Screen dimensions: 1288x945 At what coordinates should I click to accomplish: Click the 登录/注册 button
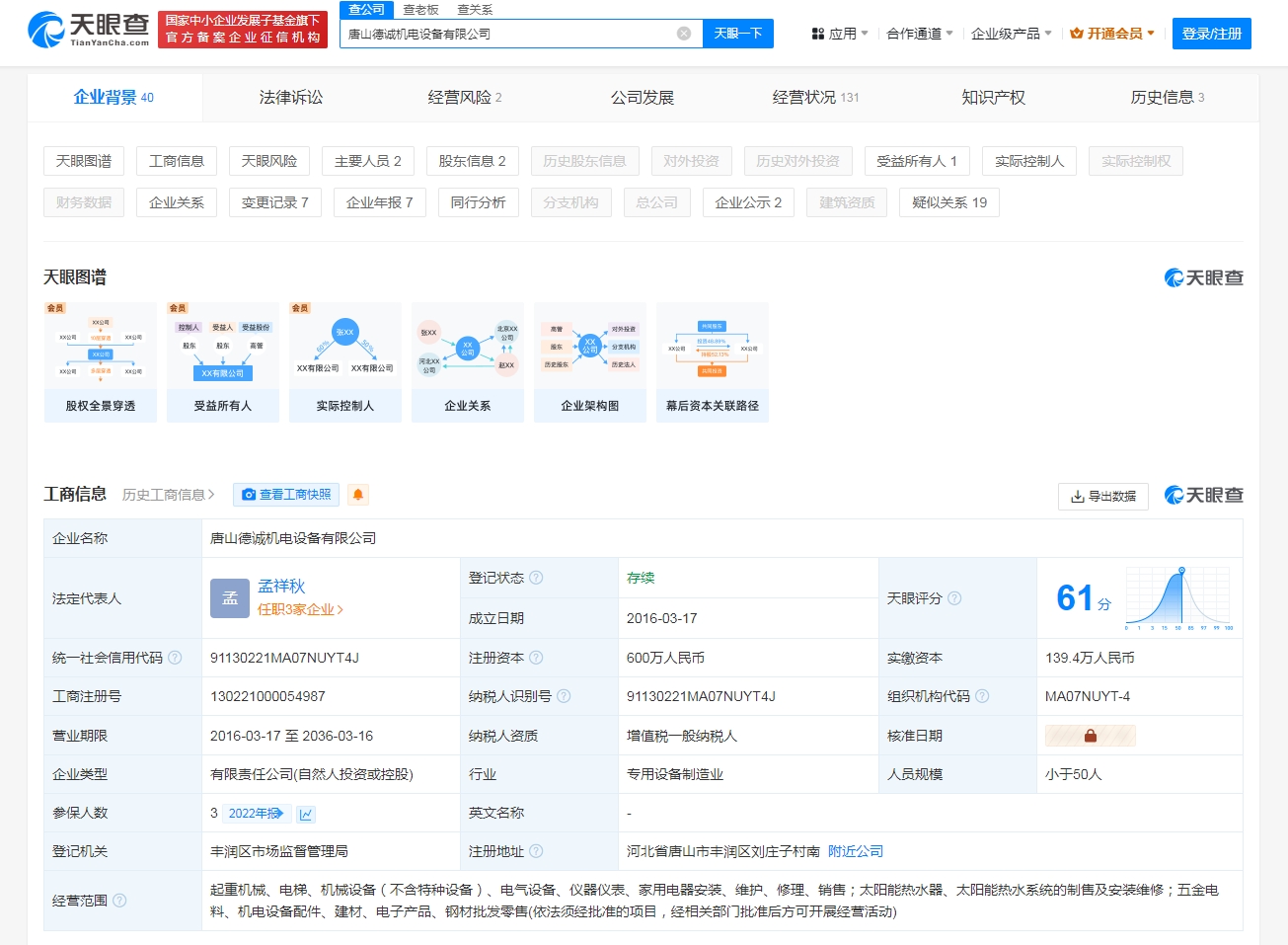(x=1212, y=34)
